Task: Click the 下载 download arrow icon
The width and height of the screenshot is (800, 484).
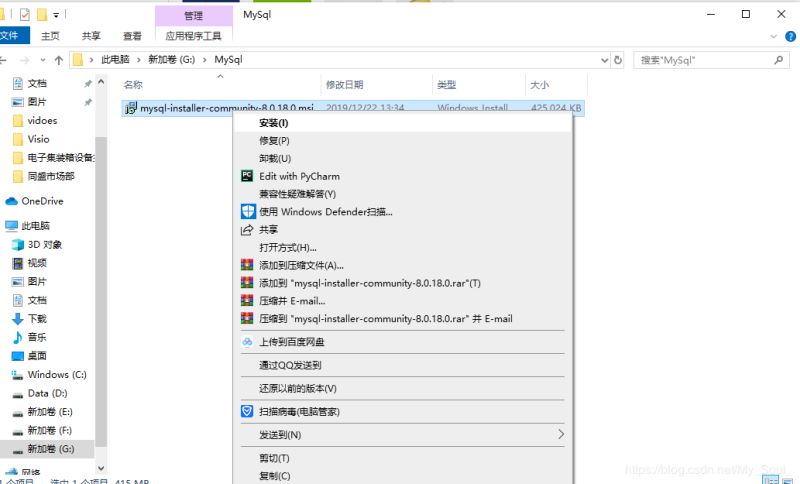Action: [18, 319]
